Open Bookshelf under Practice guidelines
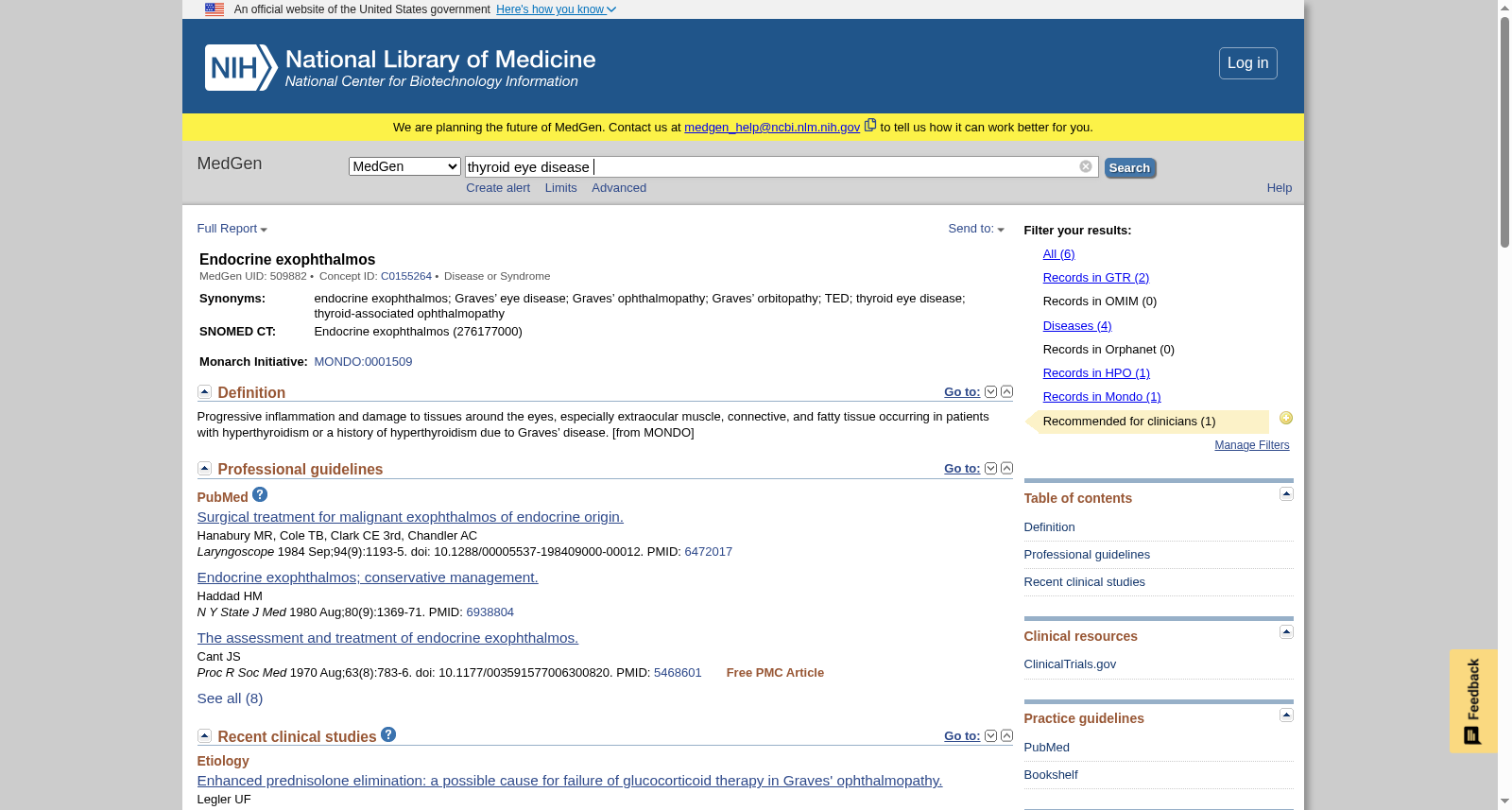Screen dimensions: 1512x810 point(1050,775)
